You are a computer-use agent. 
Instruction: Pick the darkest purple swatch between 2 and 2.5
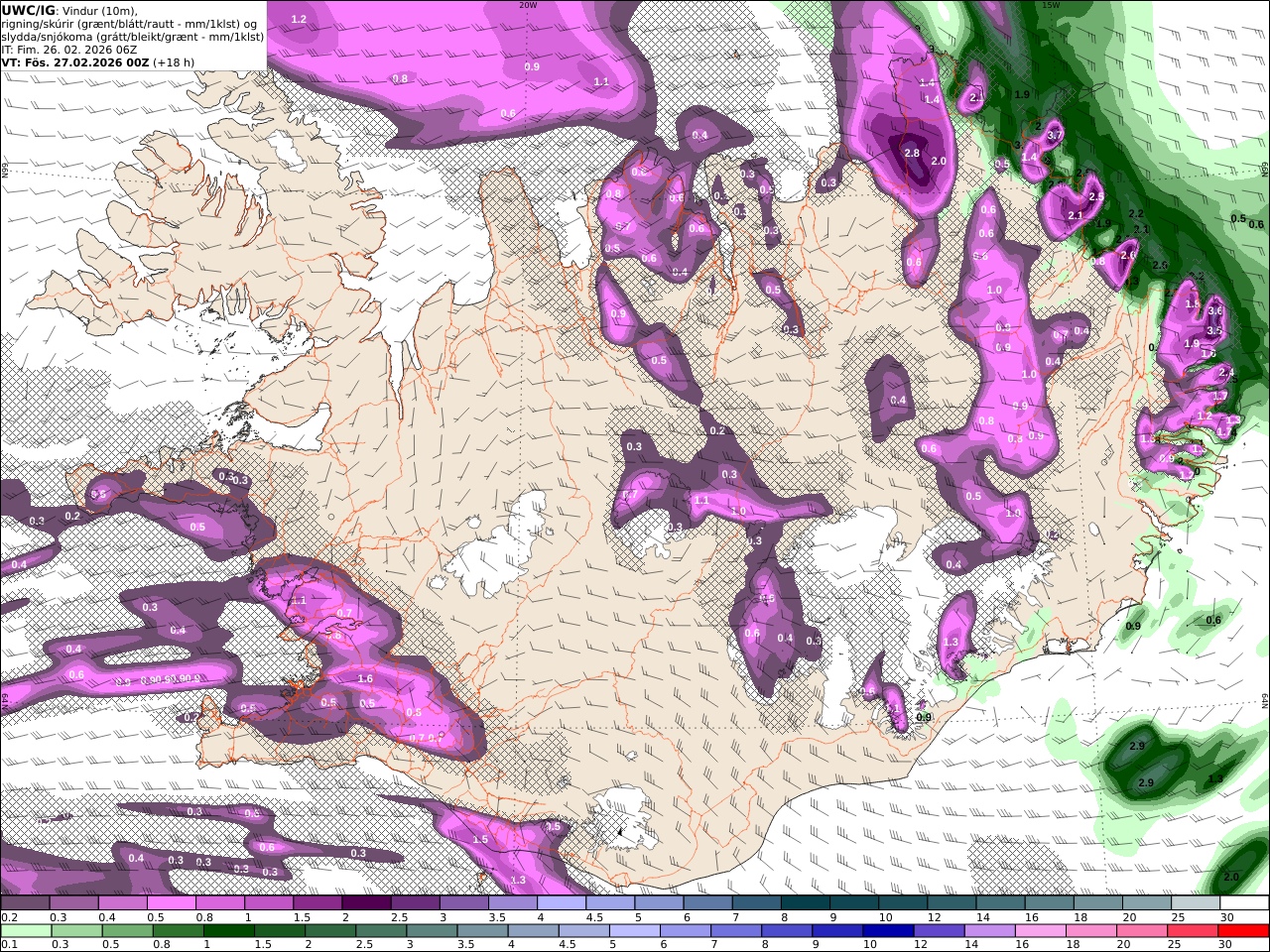coord(366,902)
